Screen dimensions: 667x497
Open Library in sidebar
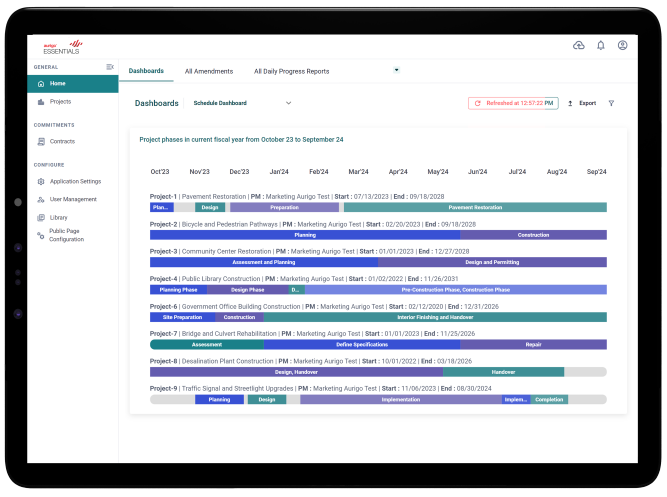coord(58,217)
